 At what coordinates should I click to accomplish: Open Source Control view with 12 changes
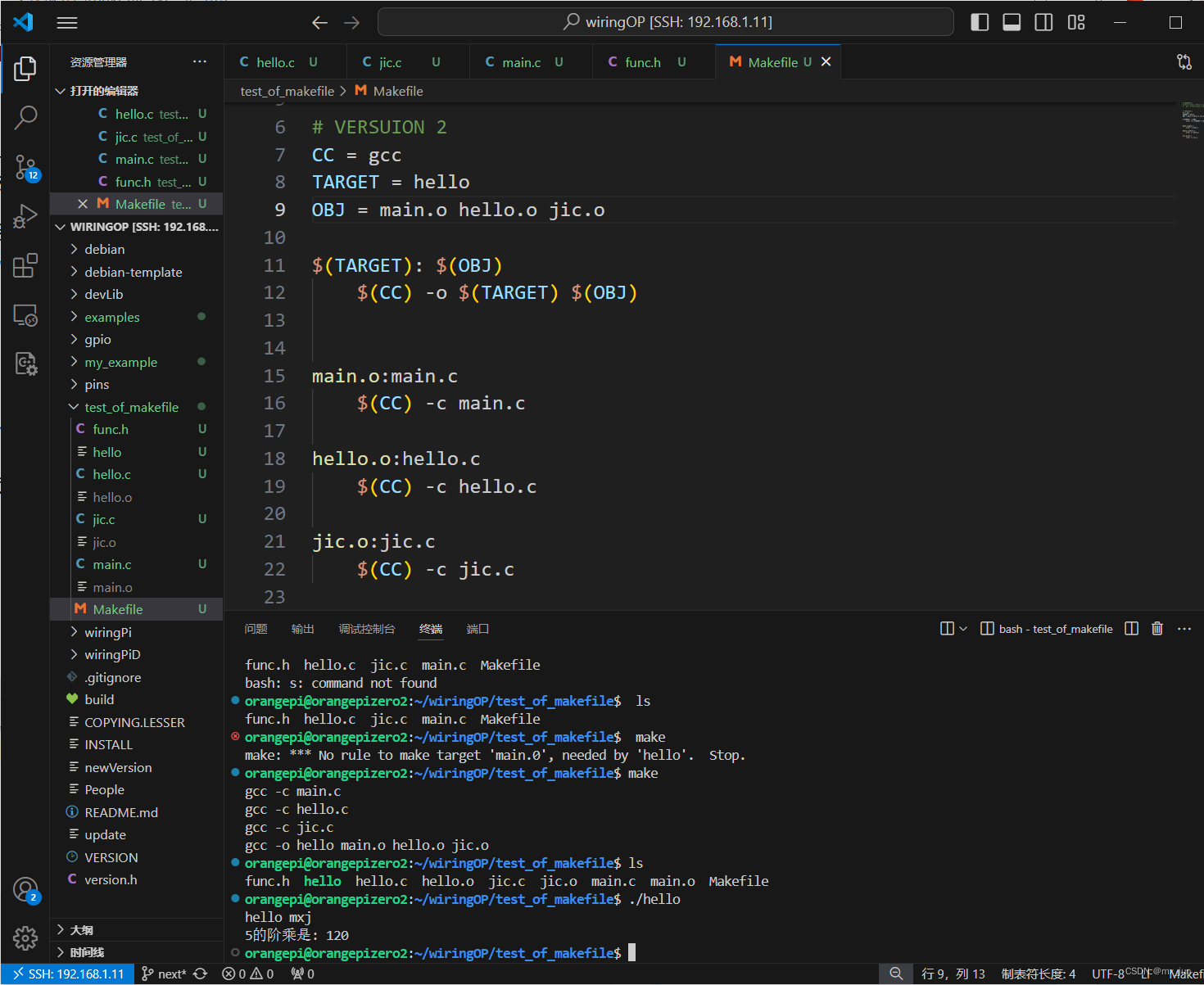[25, 167]
